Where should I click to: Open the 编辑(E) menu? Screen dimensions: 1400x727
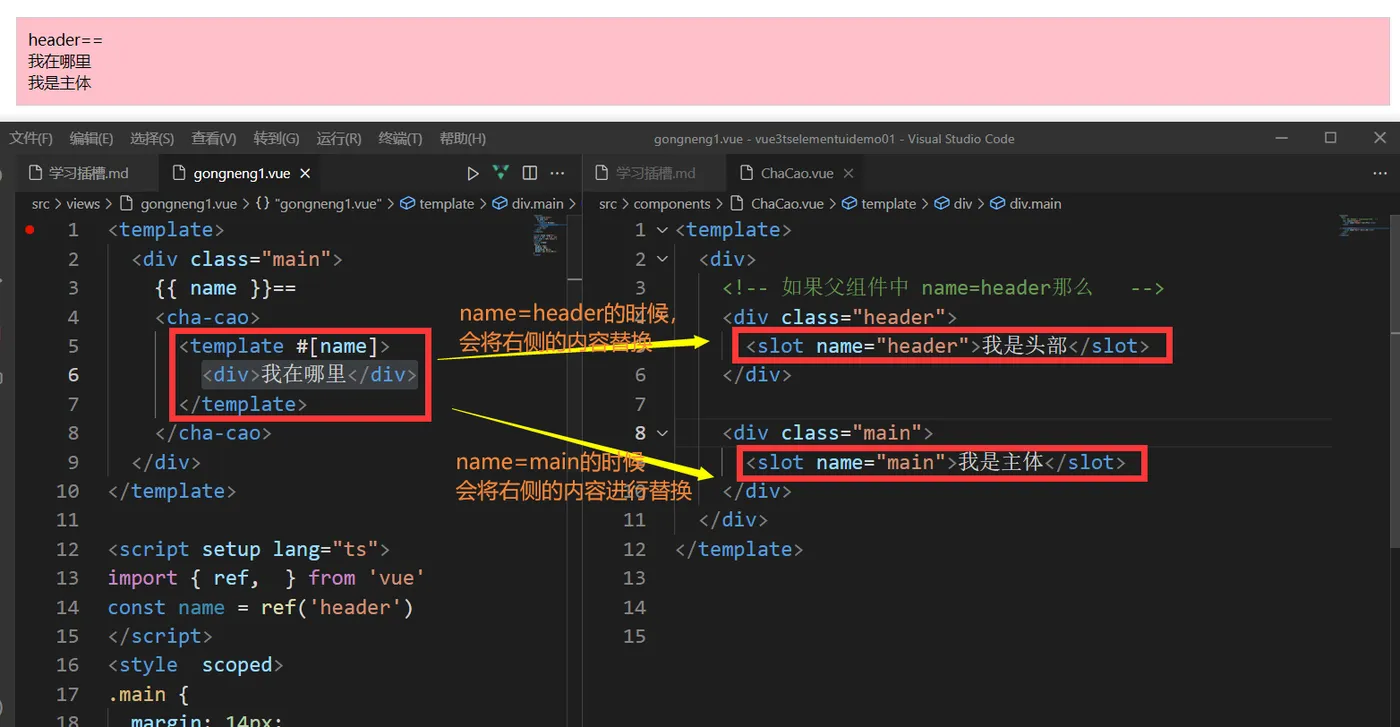click(x=91, y=138)
